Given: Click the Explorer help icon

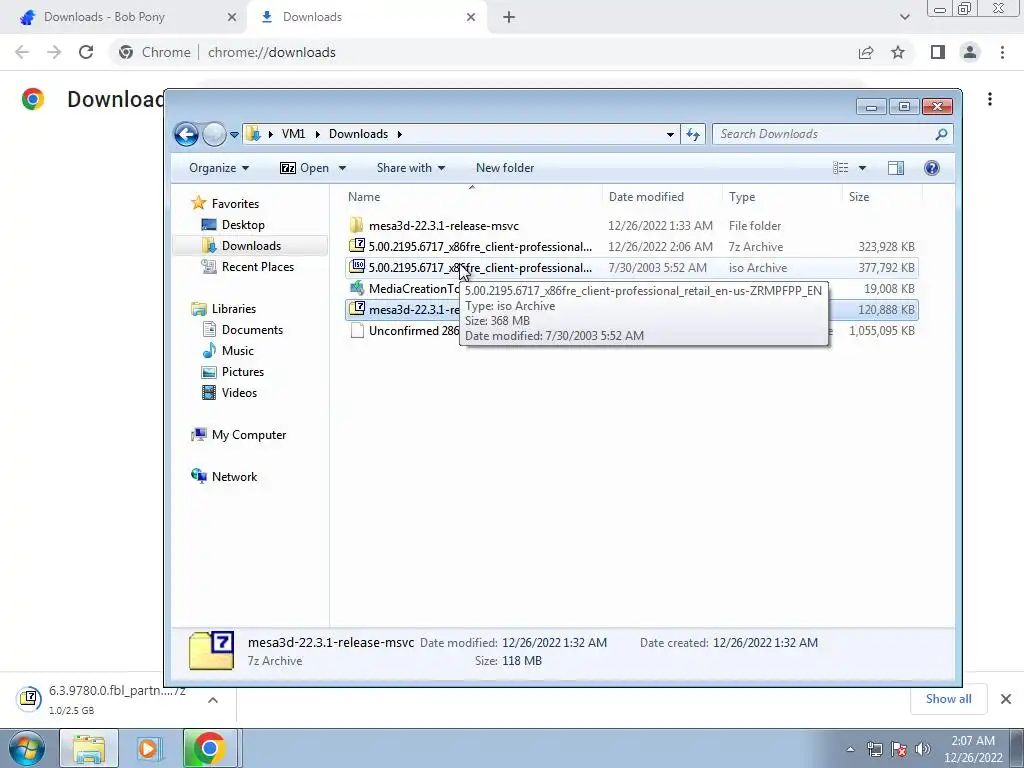Looking at the screenshot, I should (x=932, y=168).
